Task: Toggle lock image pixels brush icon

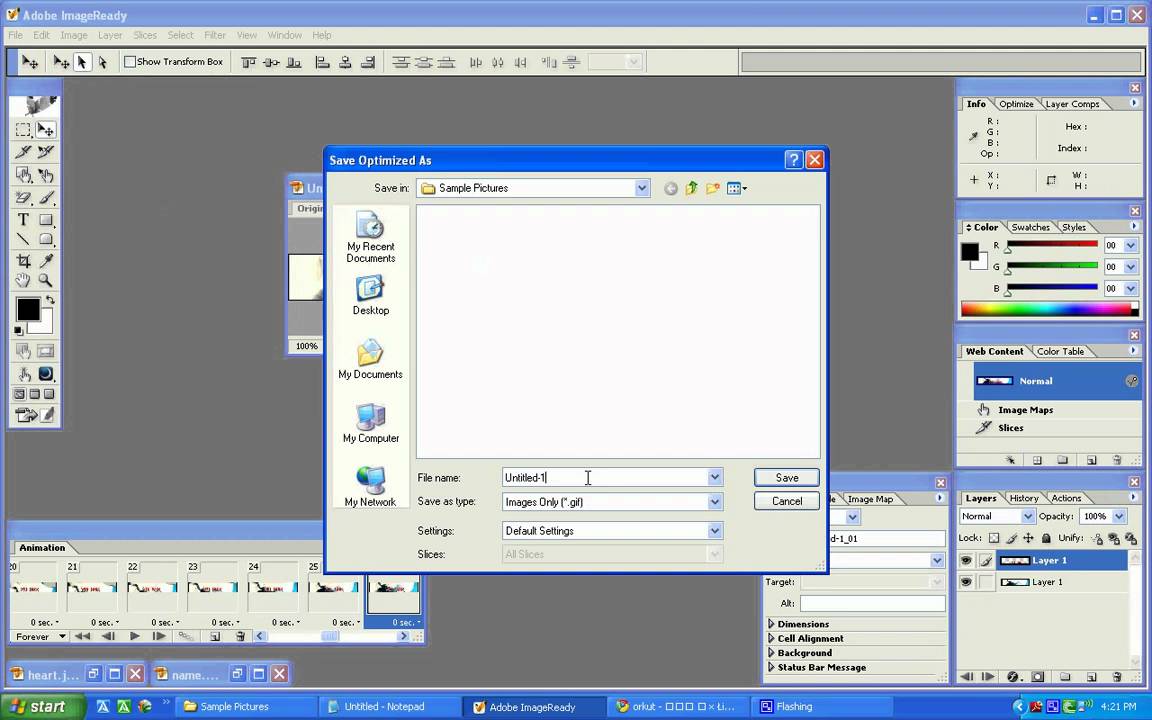Action: coord(1012,538)
